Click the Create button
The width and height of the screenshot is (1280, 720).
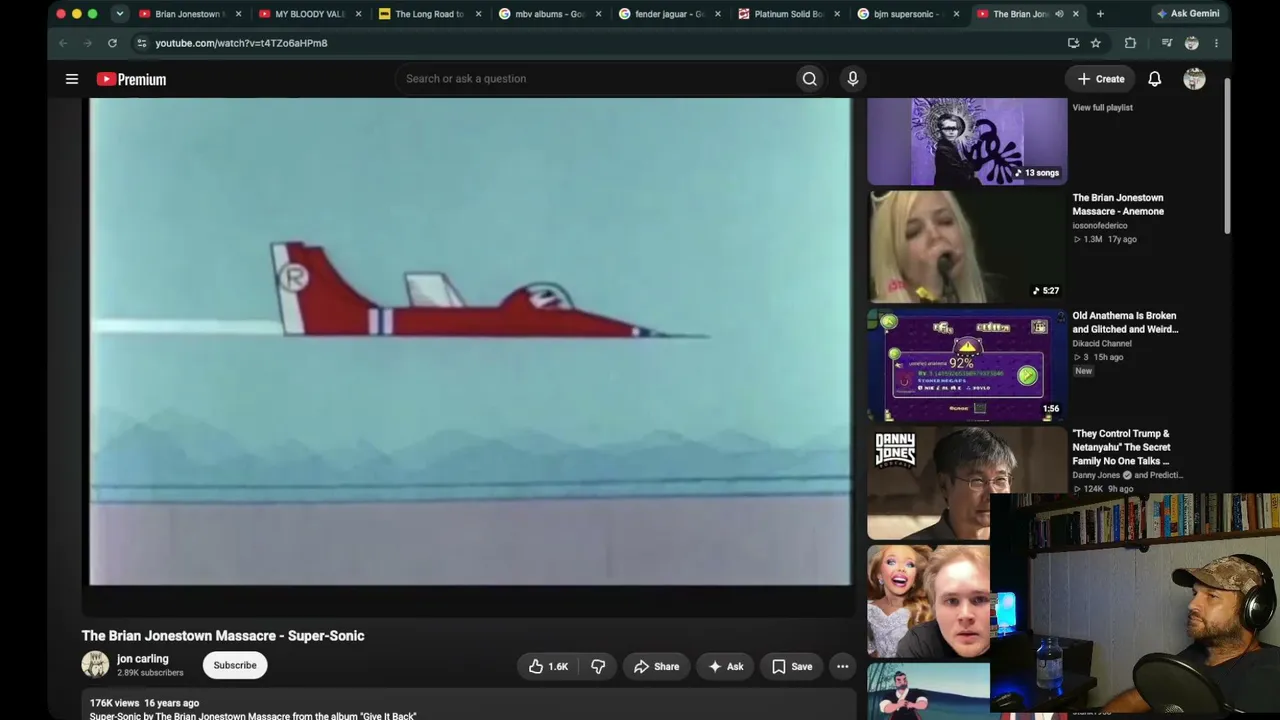pyautogui.click(x=1101, y=79)
